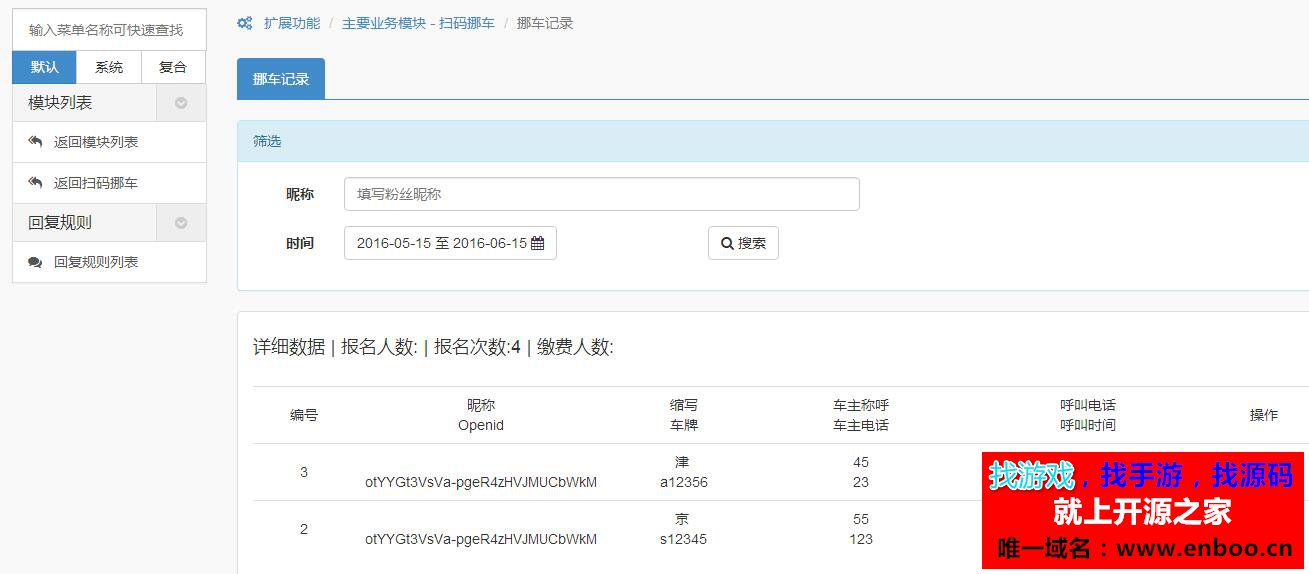Select the 挪车记录 tab
The height and width of the screenshot is (574, 1309).
[281, 79]
